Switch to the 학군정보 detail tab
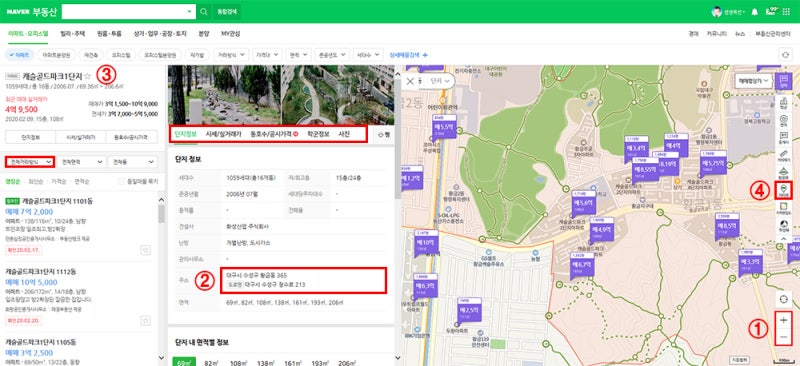This screenshot has width=800, height=366. [318, 134]
